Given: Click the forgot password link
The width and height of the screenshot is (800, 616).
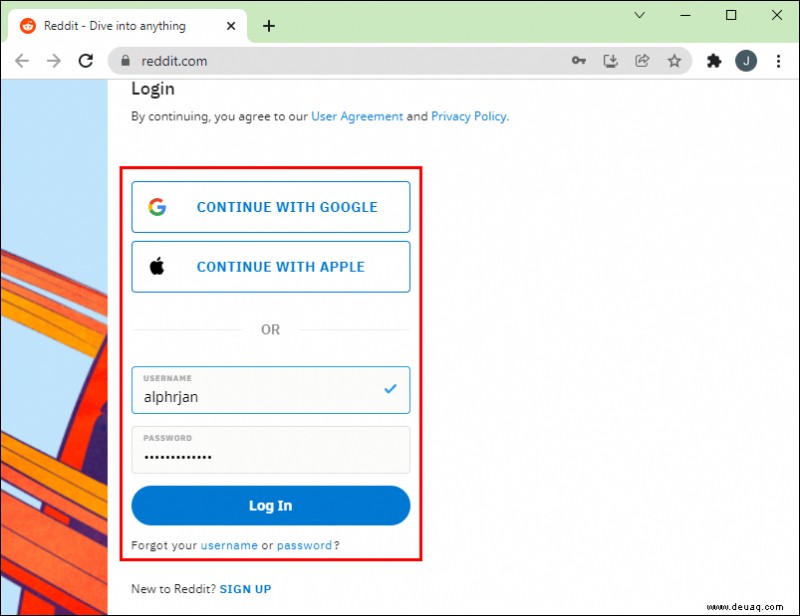Looking at the screenshot, I should 305,545.
